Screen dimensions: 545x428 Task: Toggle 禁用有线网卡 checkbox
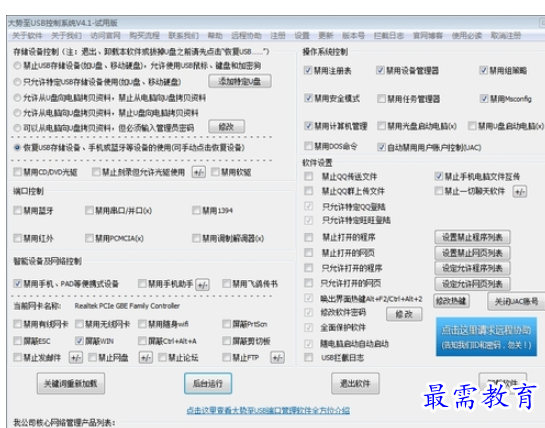(x=17, y=324)
